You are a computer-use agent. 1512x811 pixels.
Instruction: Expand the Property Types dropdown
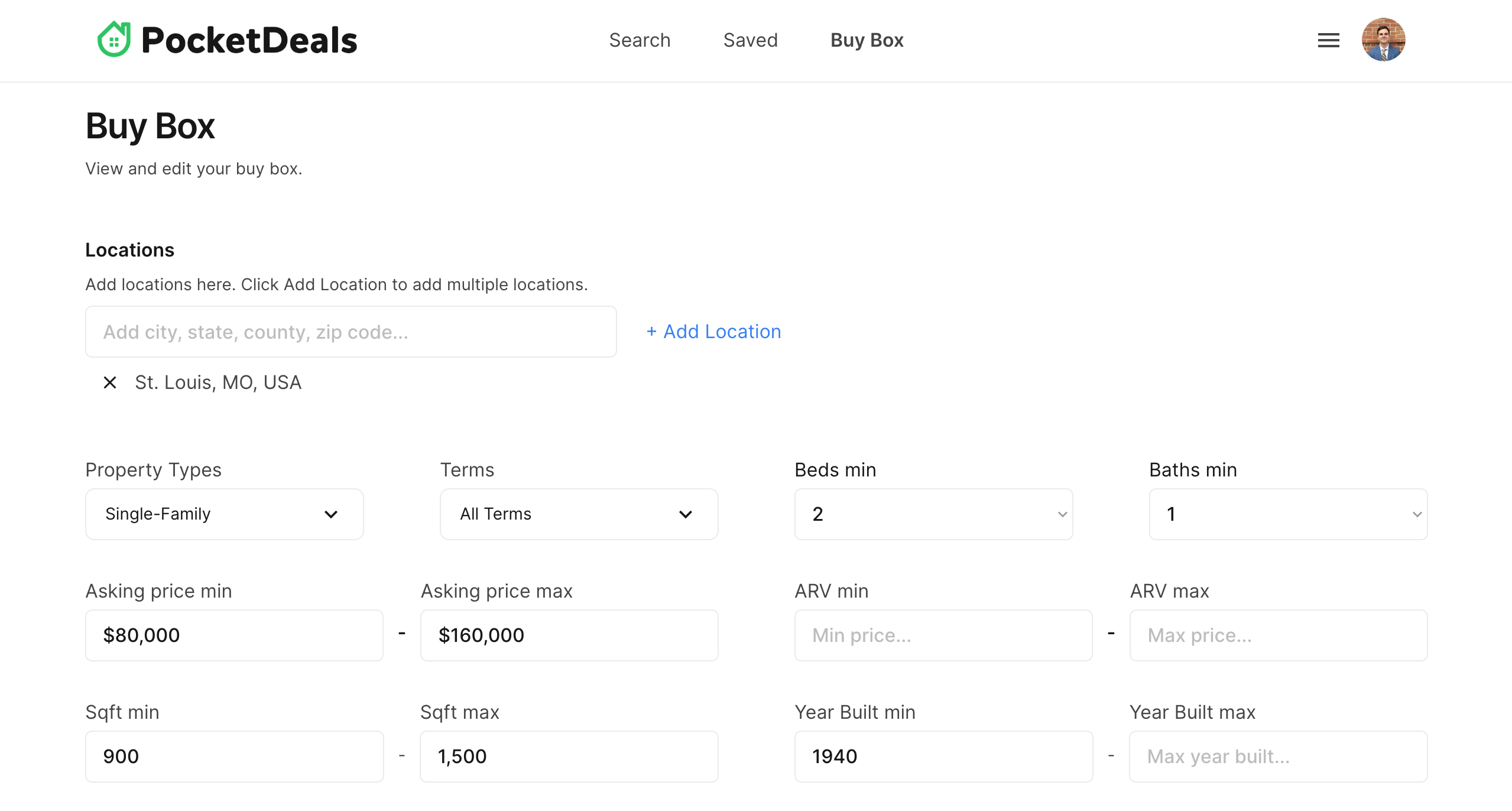pyautogui.click(x=224, y=514)
